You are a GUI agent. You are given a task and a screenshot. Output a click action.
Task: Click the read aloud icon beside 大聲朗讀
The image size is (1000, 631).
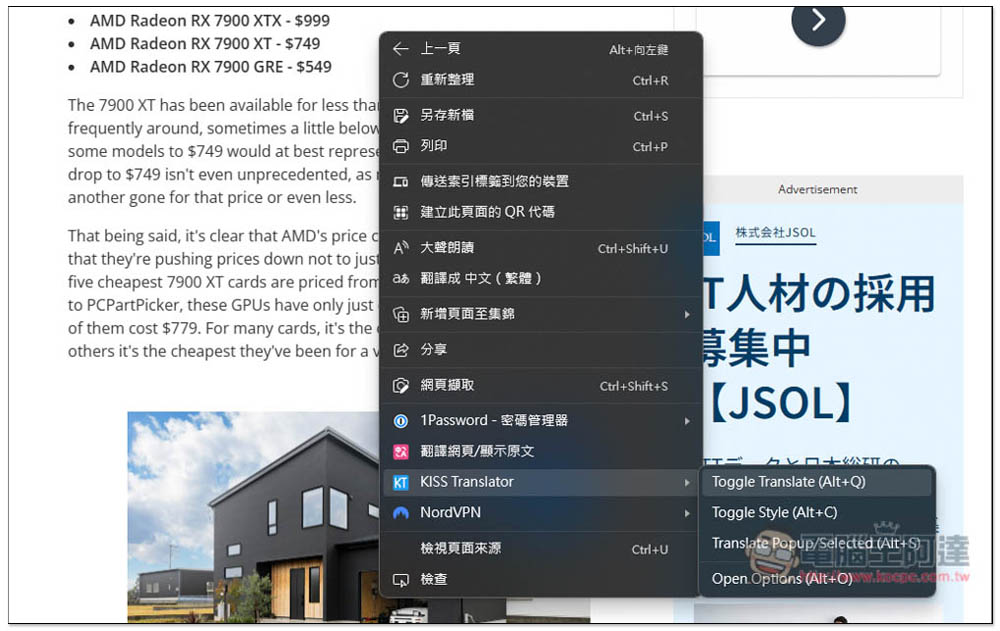[401, 248]
